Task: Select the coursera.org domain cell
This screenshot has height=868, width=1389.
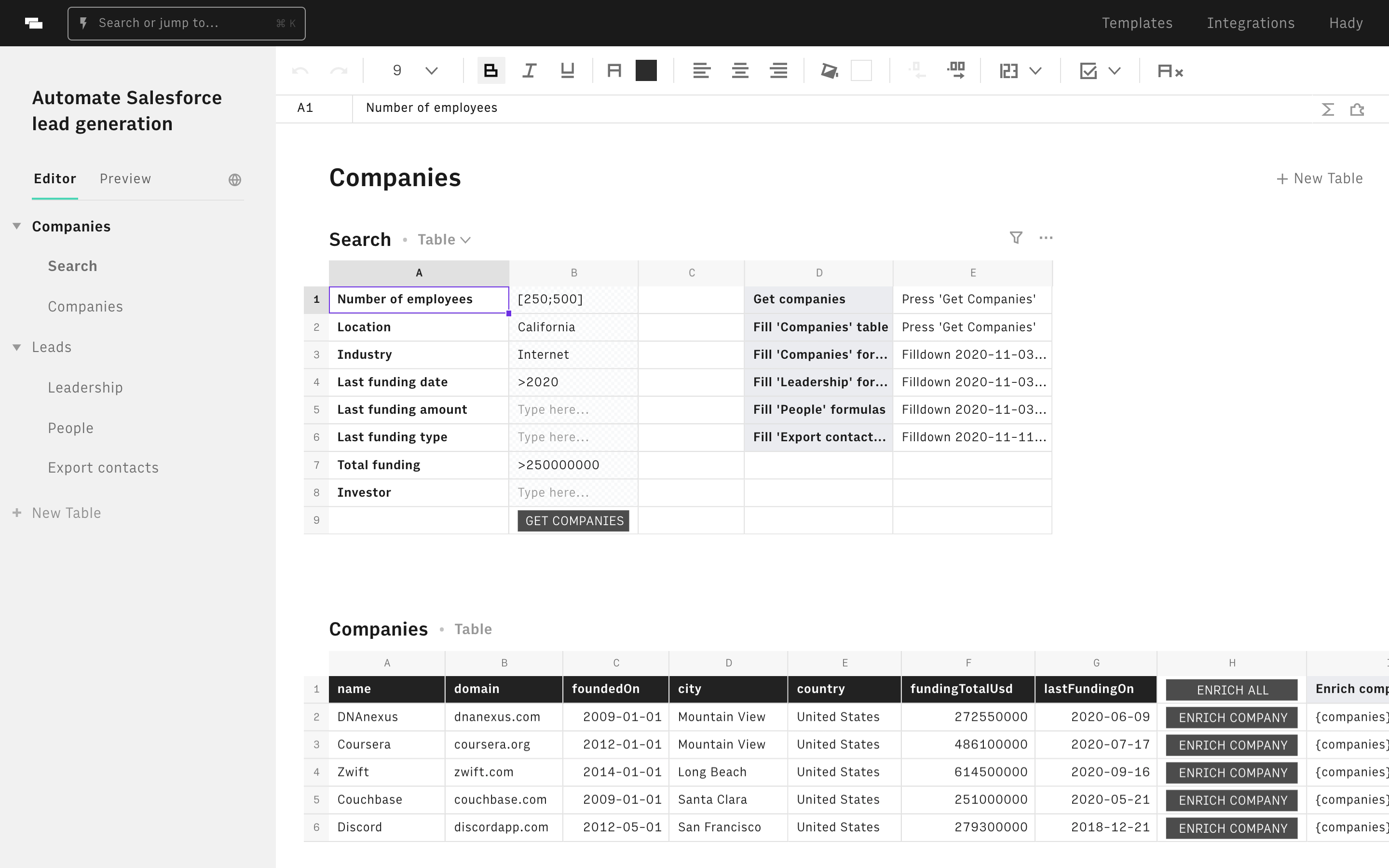Action: click(x=504, y=745)
